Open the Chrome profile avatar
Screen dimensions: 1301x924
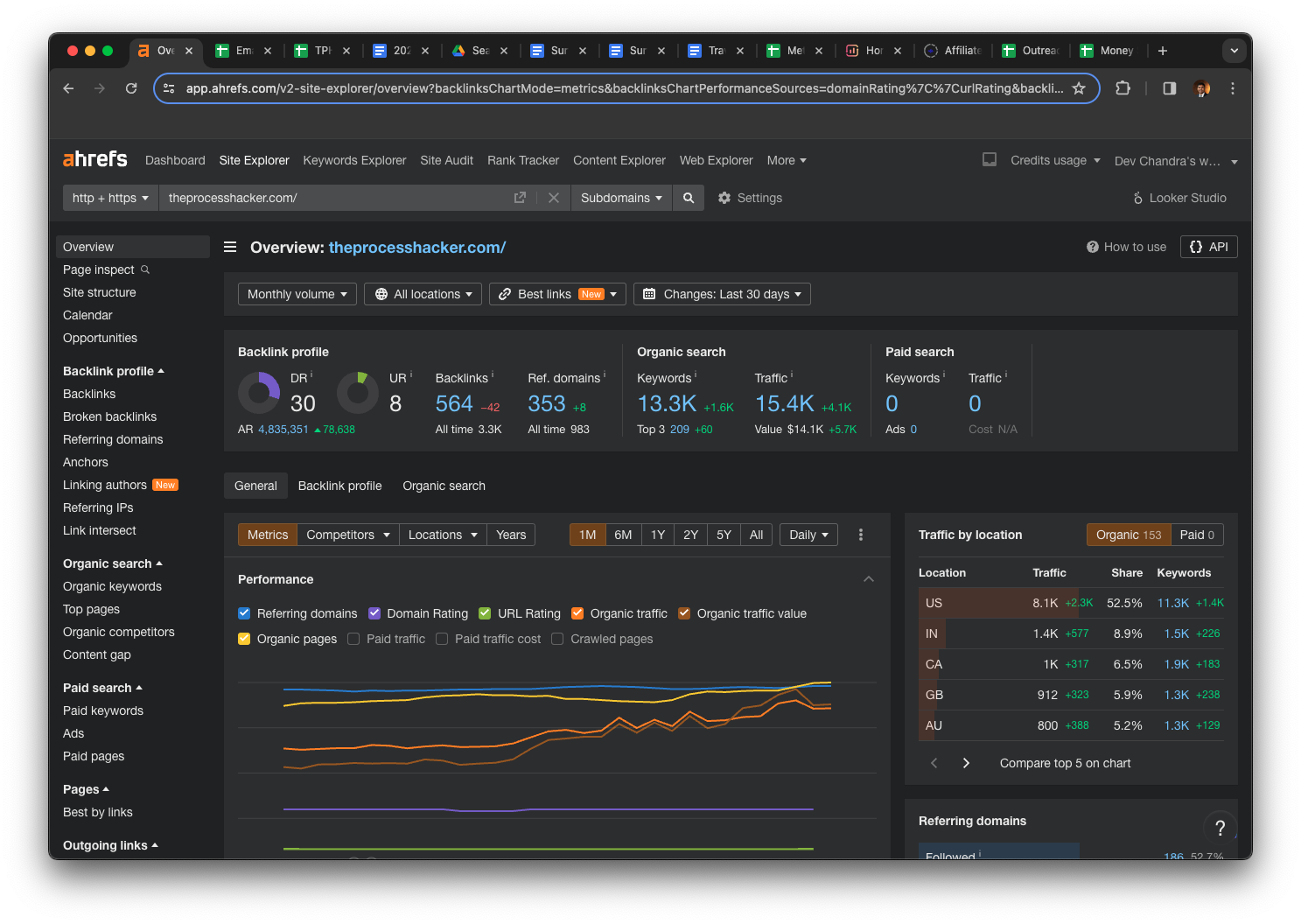[x=1202, y=88]
